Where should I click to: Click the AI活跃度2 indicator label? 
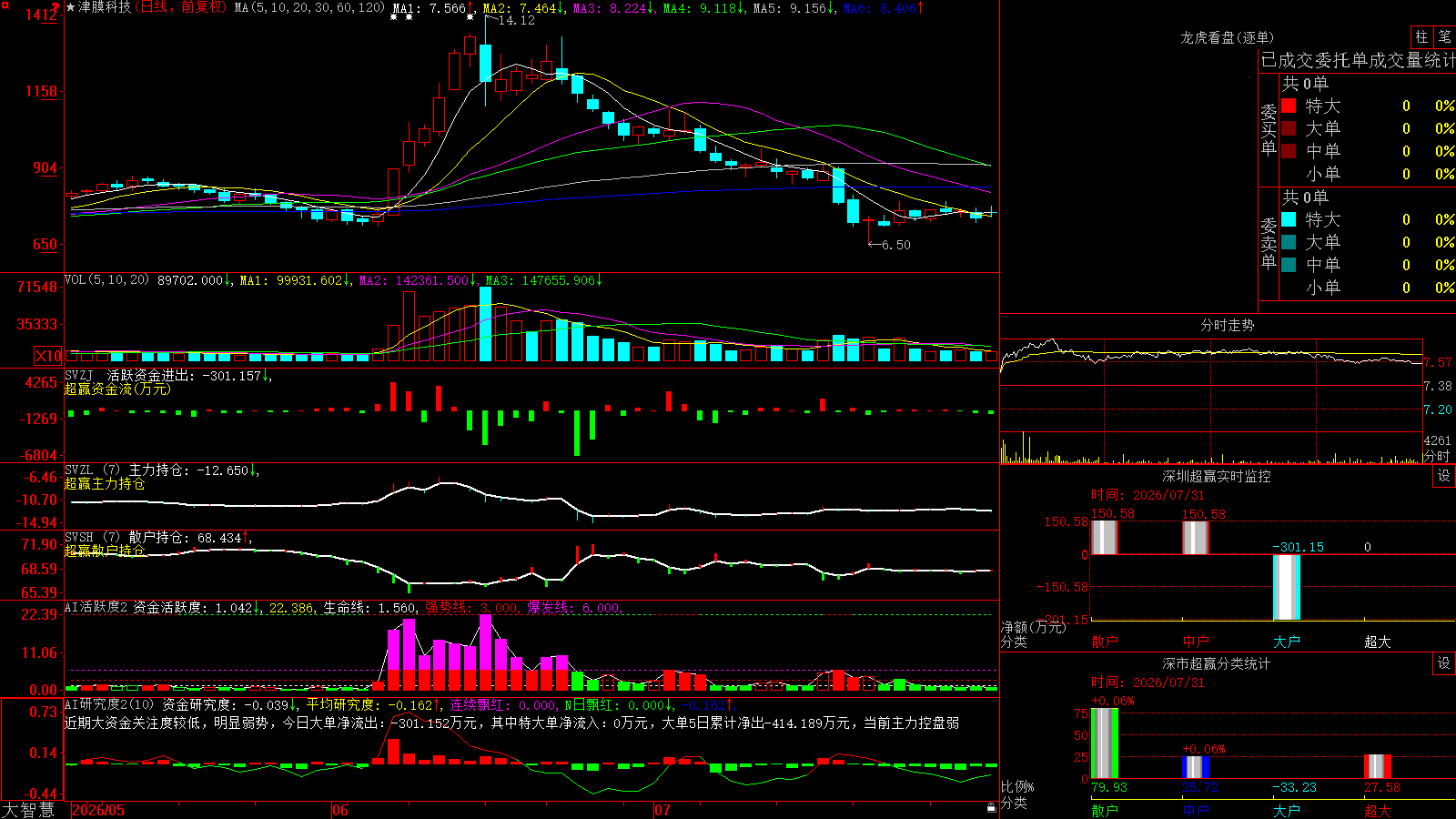pos(96,607)
